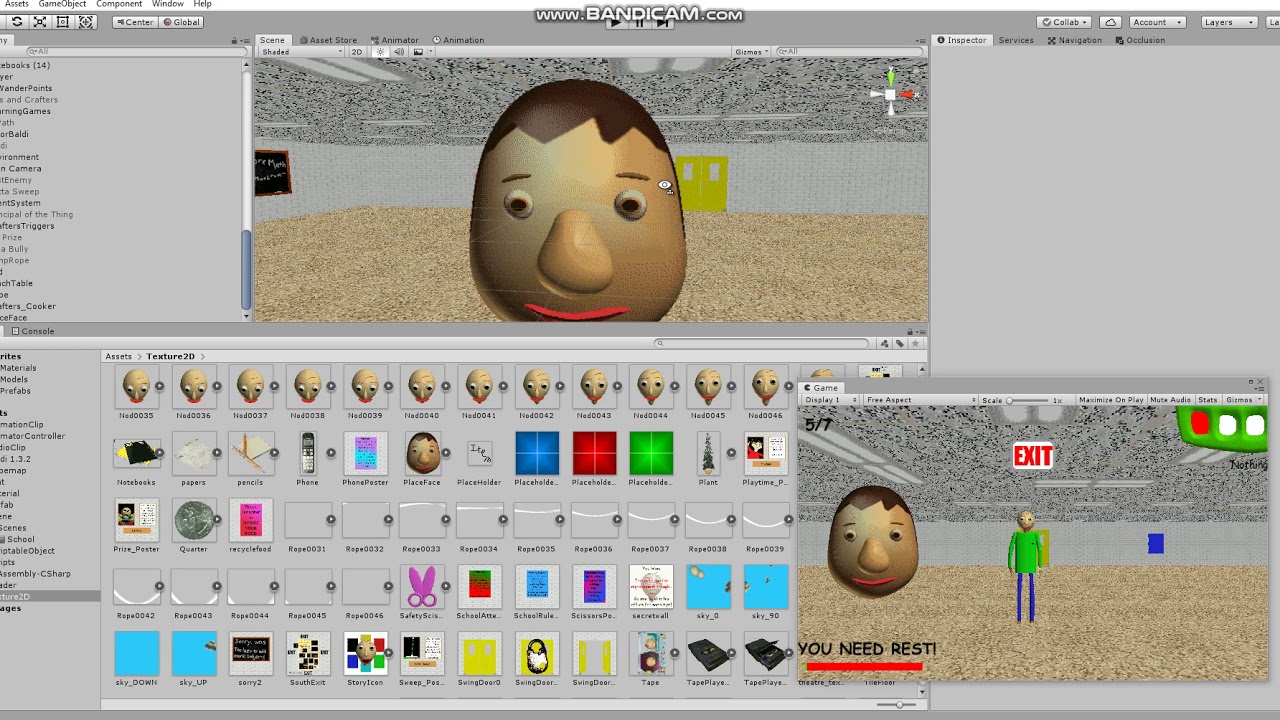The height and width of the screenshot is (720, 1280).
Task: Open Free Aspect dropdown
Action: [920, 400]
